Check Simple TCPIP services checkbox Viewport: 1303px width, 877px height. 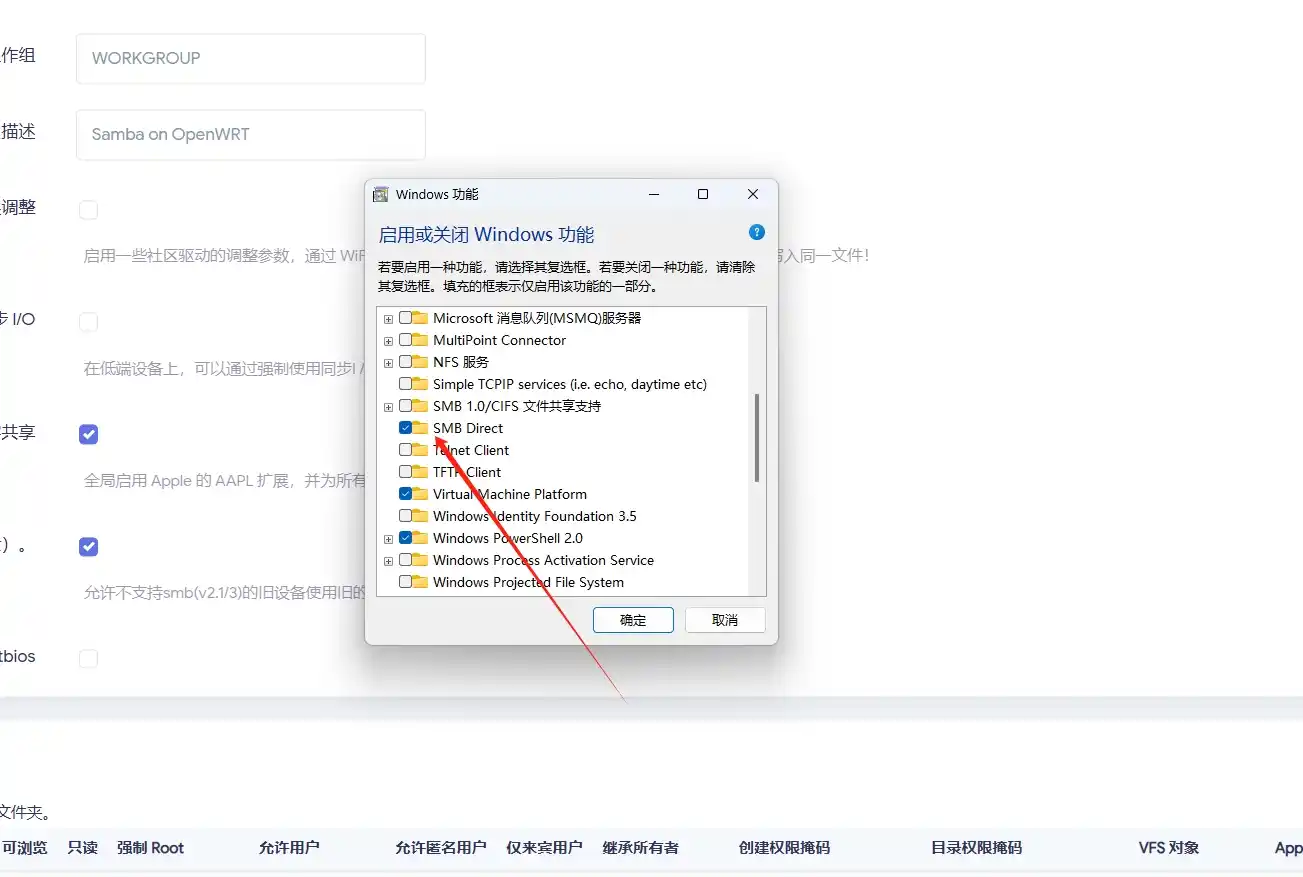[405, 384]
